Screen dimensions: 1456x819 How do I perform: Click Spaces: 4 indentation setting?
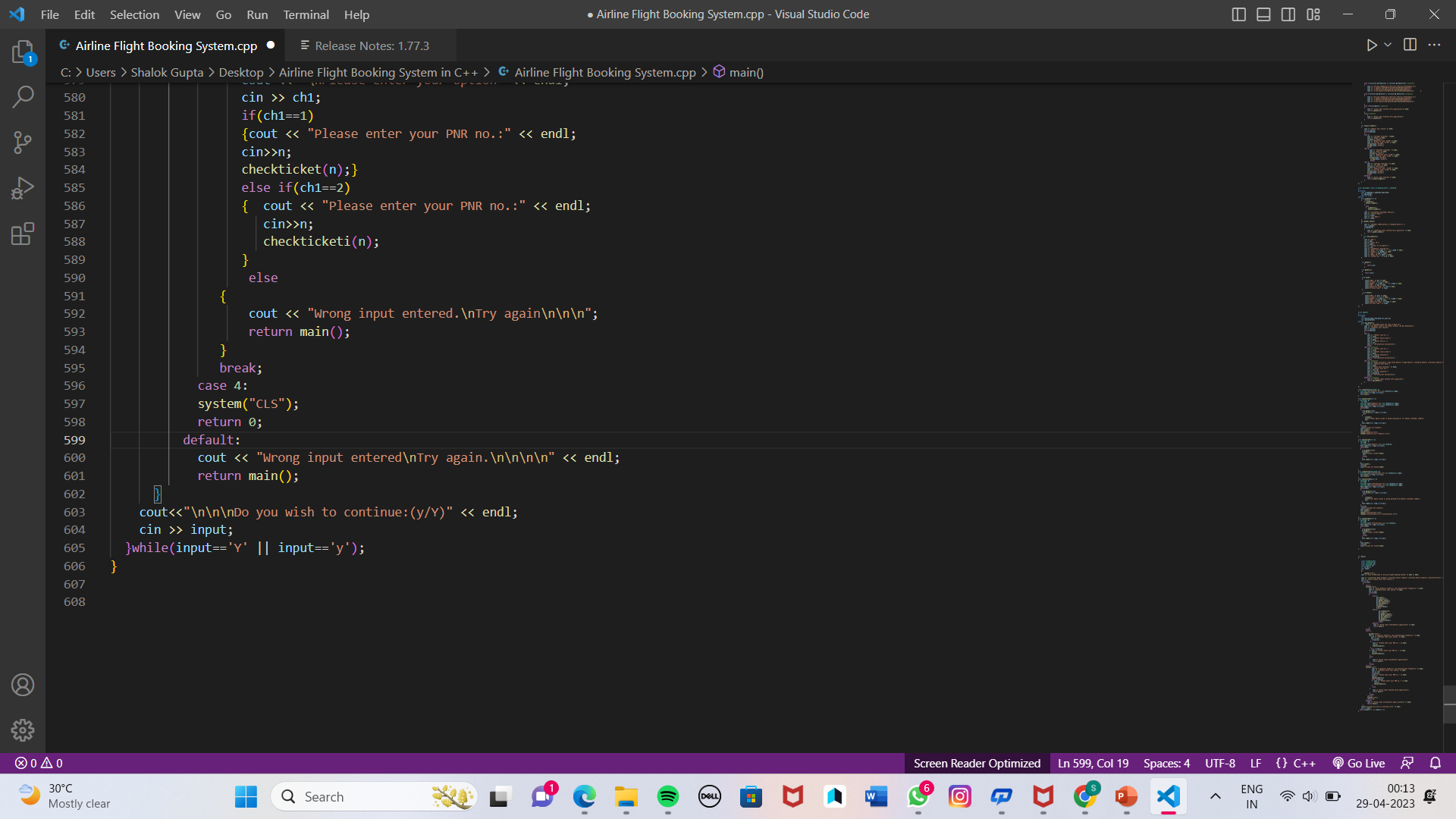pyautogui.click(x=1166, y=763)
